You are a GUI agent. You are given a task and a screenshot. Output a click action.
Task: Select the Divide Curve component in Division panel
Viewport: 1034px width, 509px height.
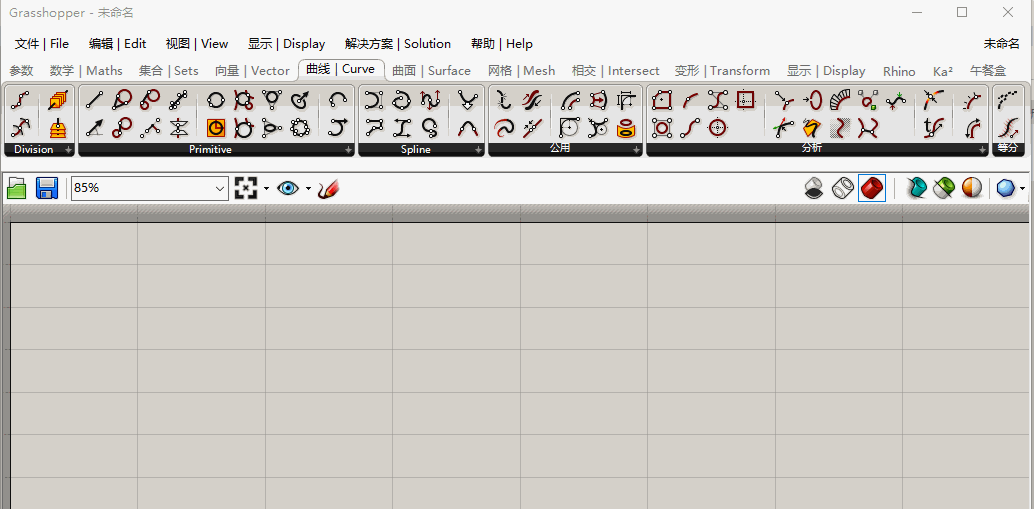point(20,100)
